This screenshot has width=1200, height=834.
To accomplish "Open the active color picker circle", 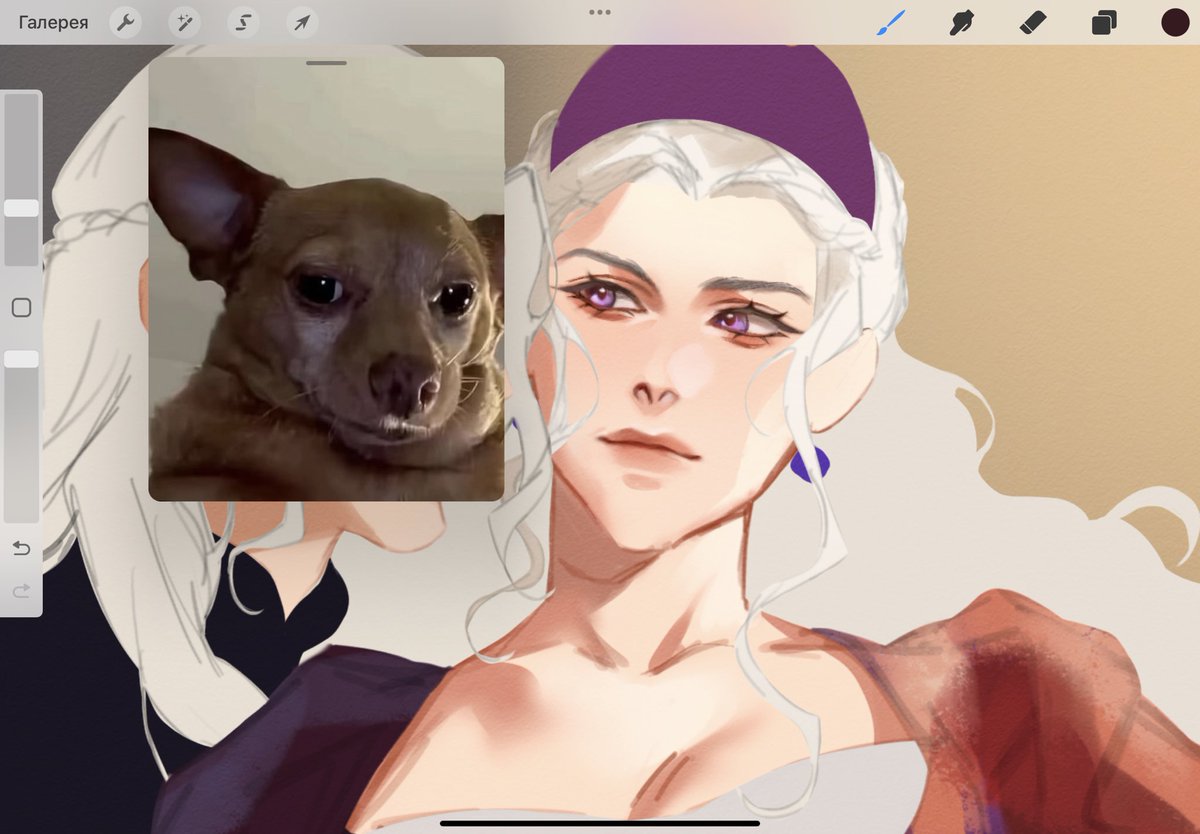I will pos(1175,22).
